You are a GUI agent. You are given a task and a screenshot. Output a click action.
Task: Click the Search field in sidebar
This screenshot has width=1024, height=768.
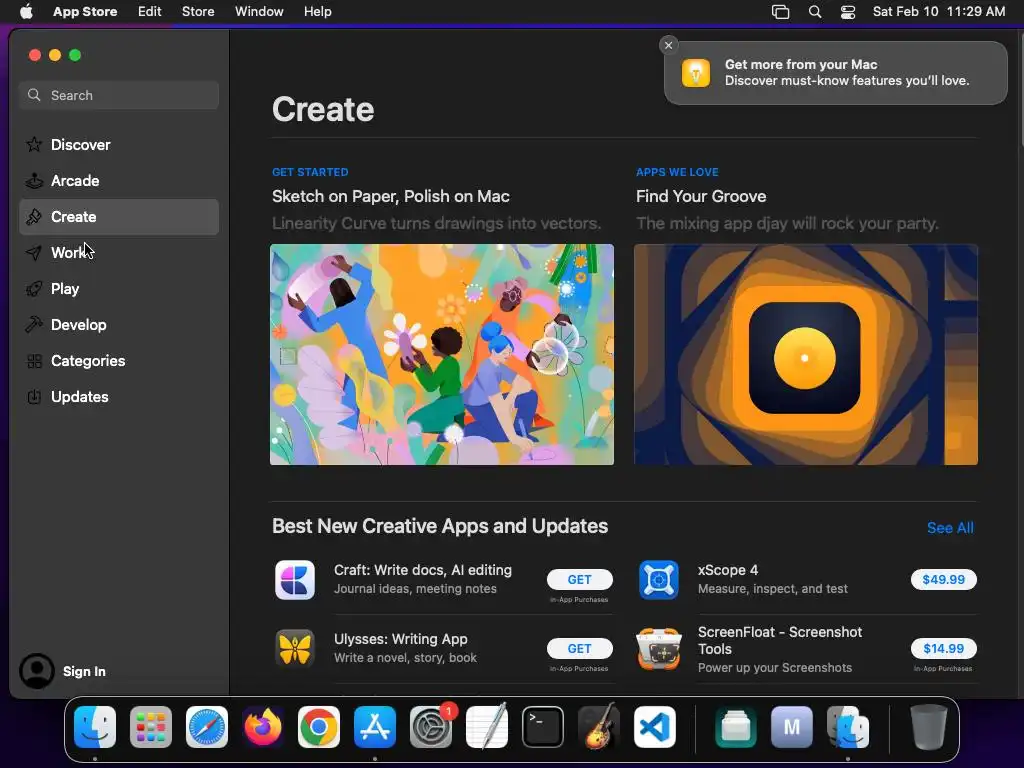click(x=119, y=95)
